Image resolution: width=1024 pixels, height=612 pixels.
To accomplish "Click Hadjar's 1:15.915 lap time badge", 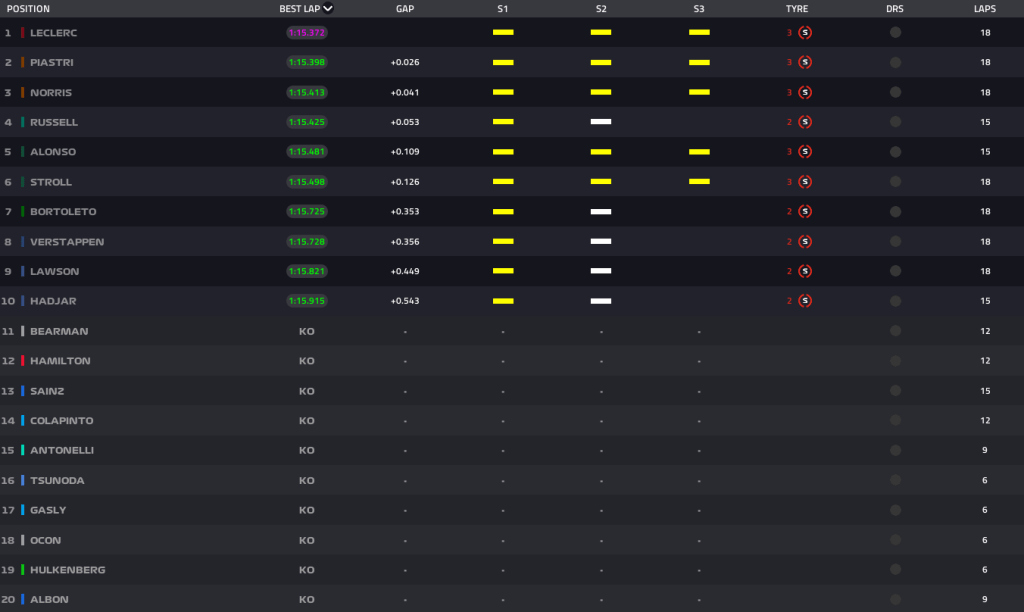I will coord(307,301).
